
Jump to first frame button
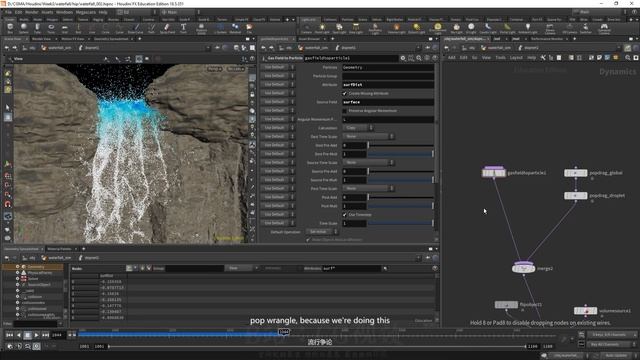pos(9,335)
